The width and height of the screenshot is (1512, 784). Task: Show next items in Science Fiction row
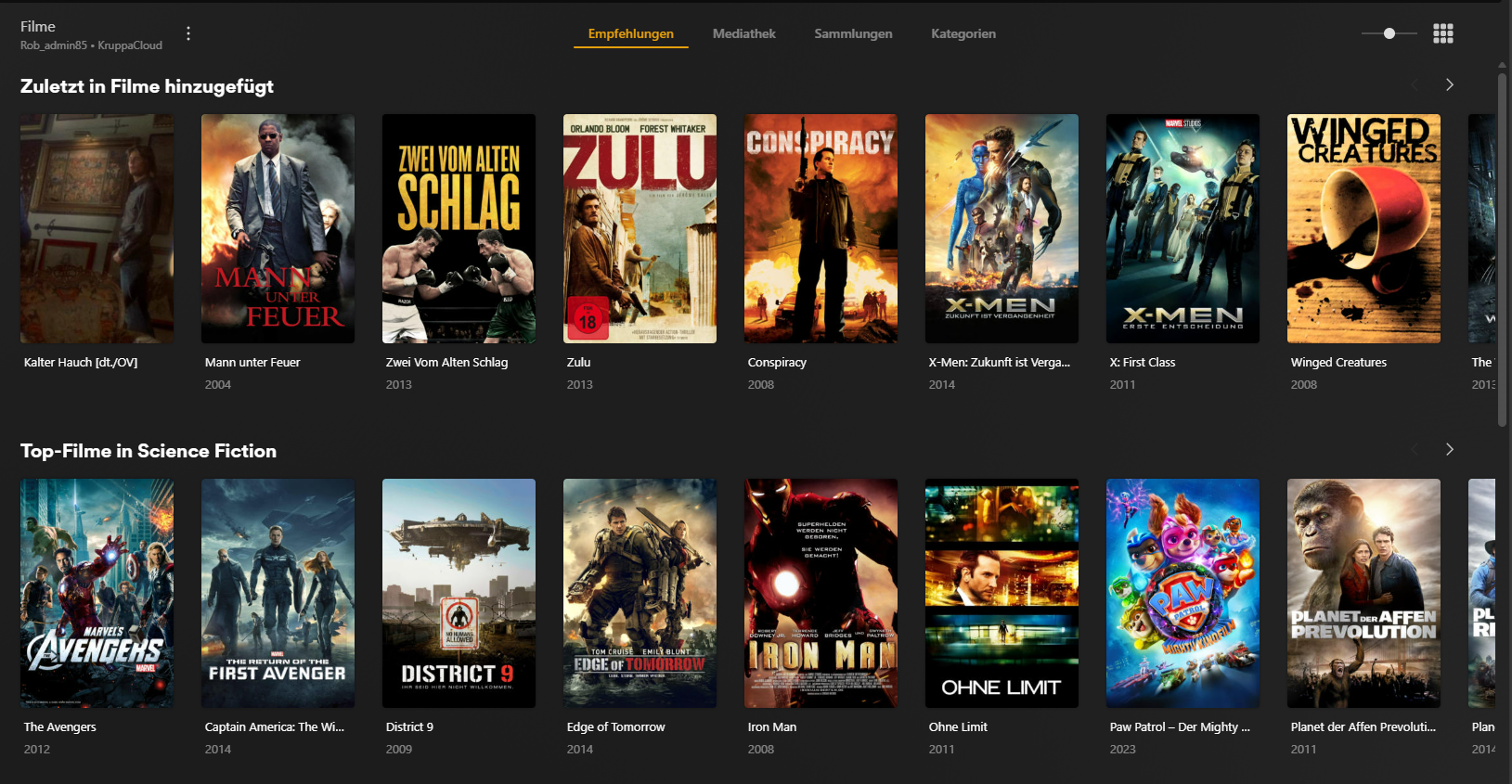(1450, 449)
